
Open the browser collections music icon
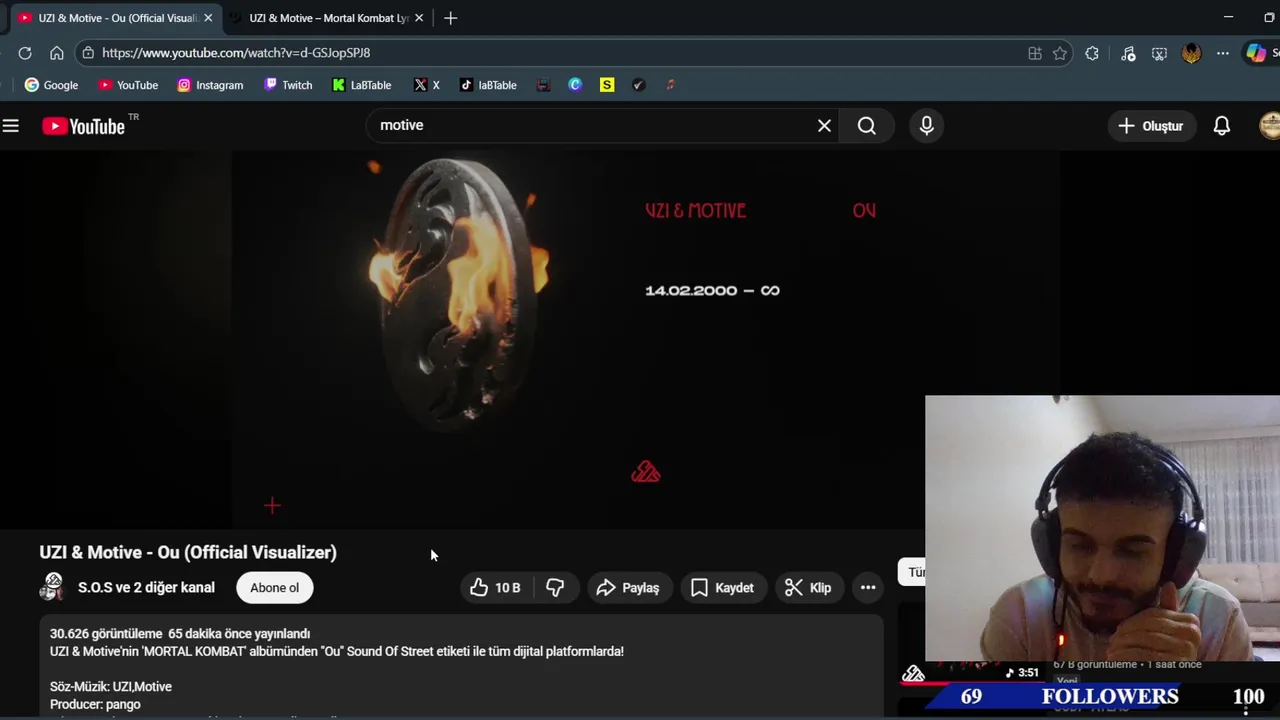[x=1128, y=53]
